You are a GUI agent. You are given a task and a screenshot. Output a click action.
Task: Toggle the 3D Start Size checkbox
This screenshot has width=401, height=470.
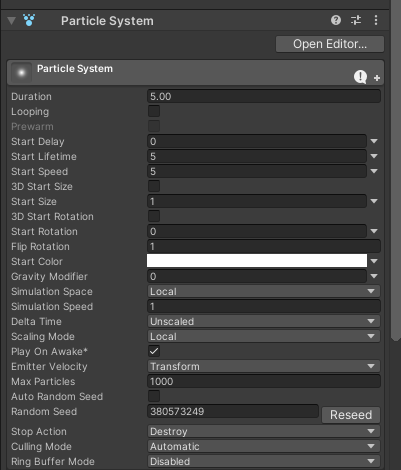(154, 186)
